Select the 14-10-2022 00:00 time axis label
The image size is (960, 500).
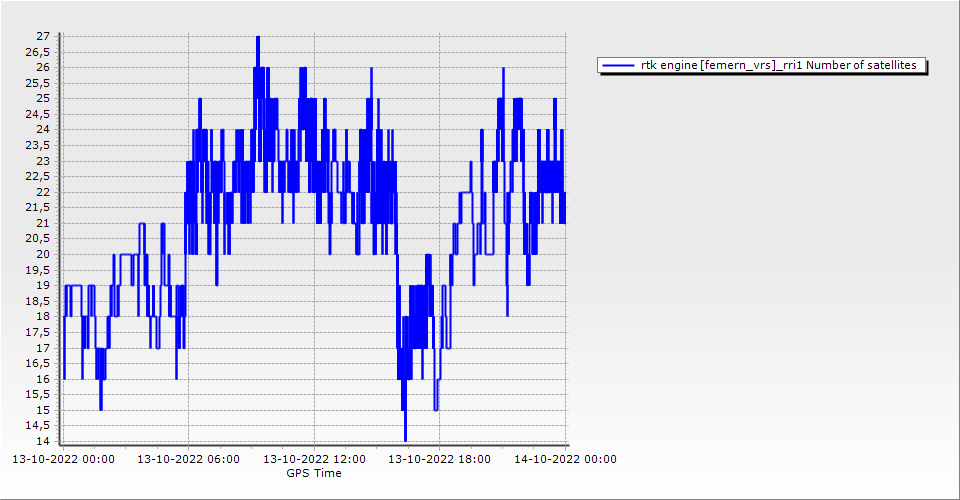coord(566,460)
